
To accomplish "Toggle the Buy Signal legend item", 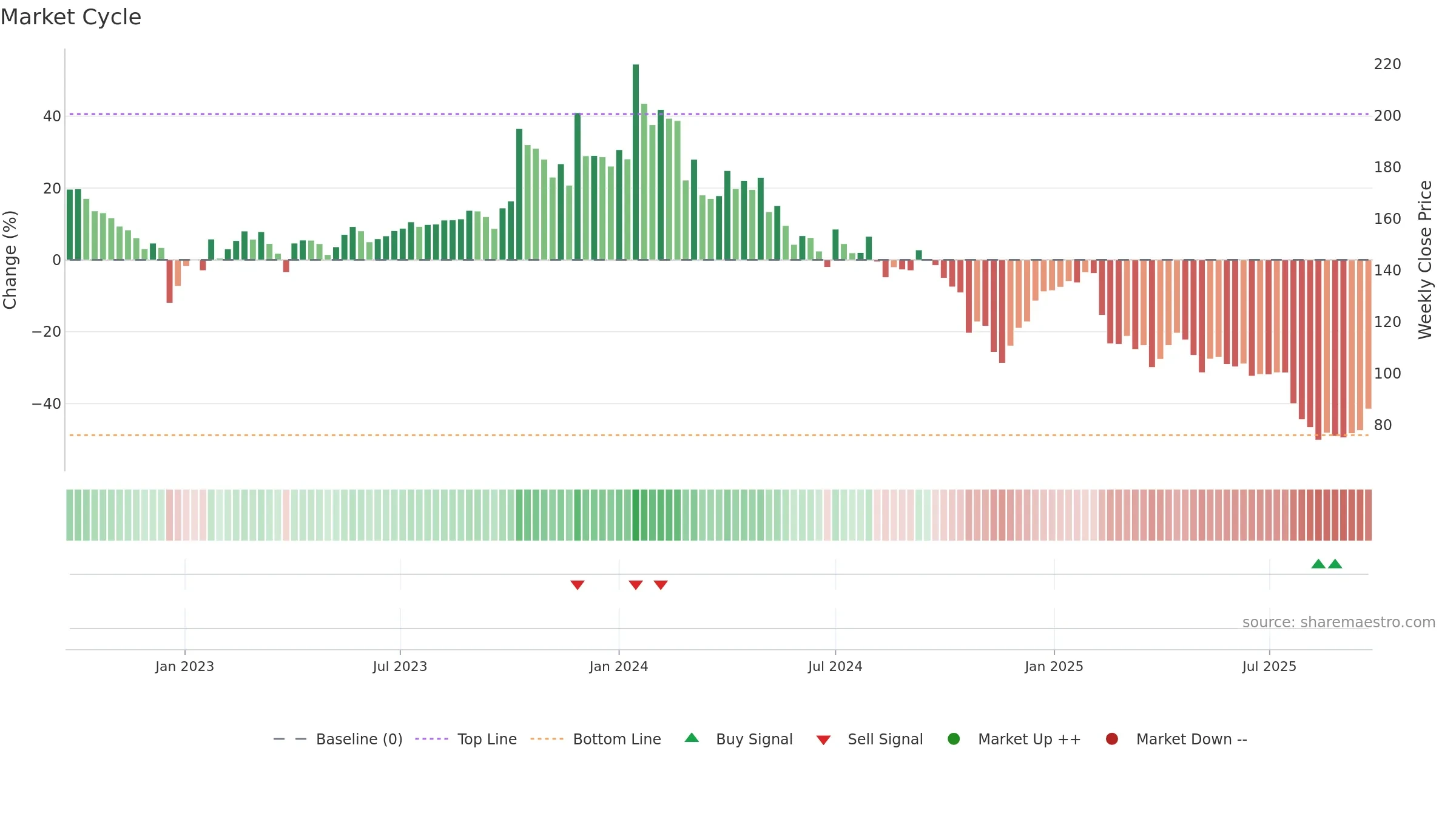I will click(x=738, y=739).
